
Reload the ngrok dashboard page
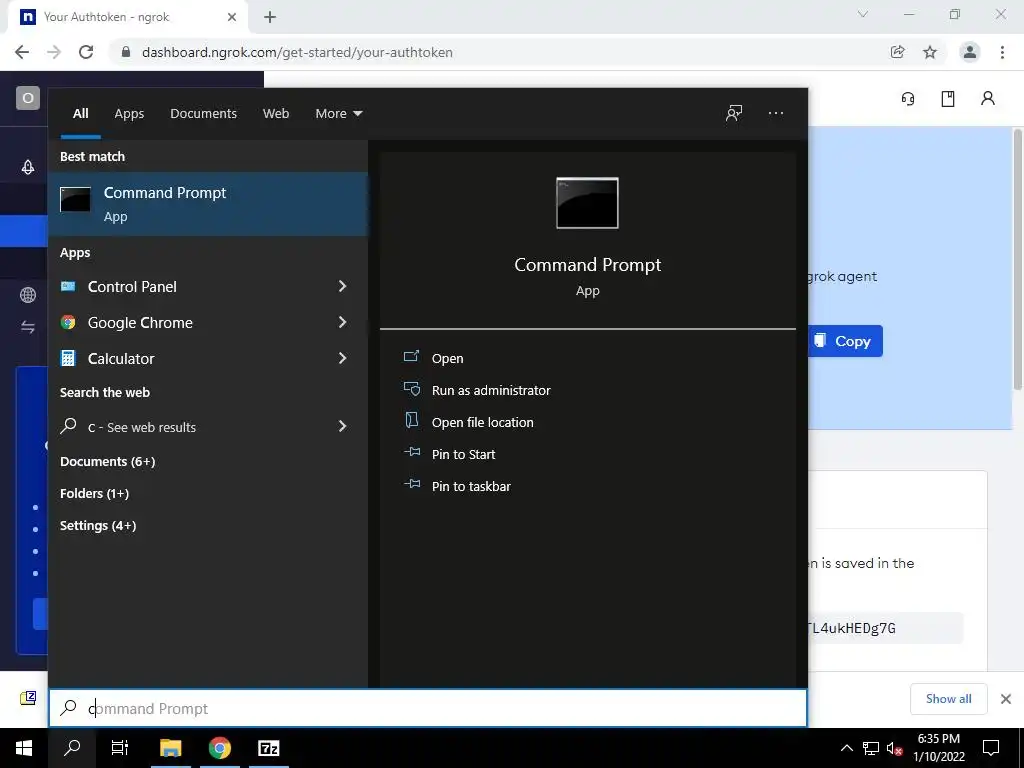coord(86,52)
